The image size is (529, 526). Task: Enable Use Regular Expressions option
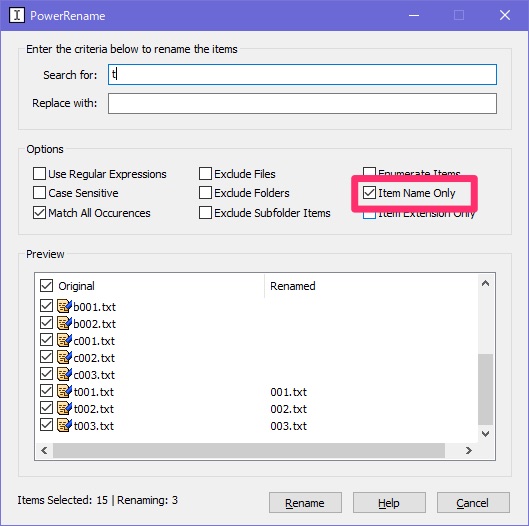coord(39,174)
